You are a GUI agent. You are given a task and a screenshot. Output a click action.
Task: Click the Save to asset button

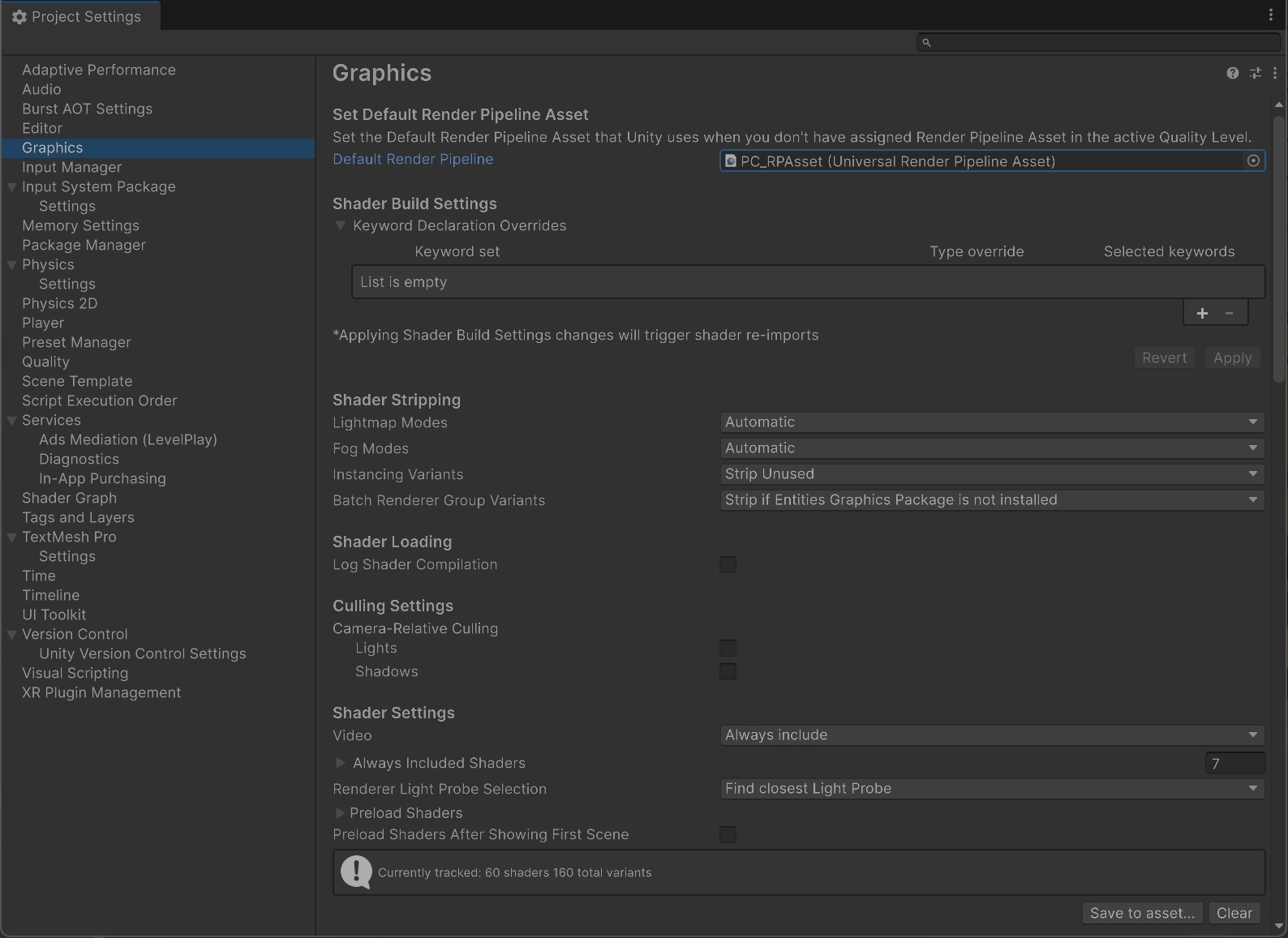1141,913
